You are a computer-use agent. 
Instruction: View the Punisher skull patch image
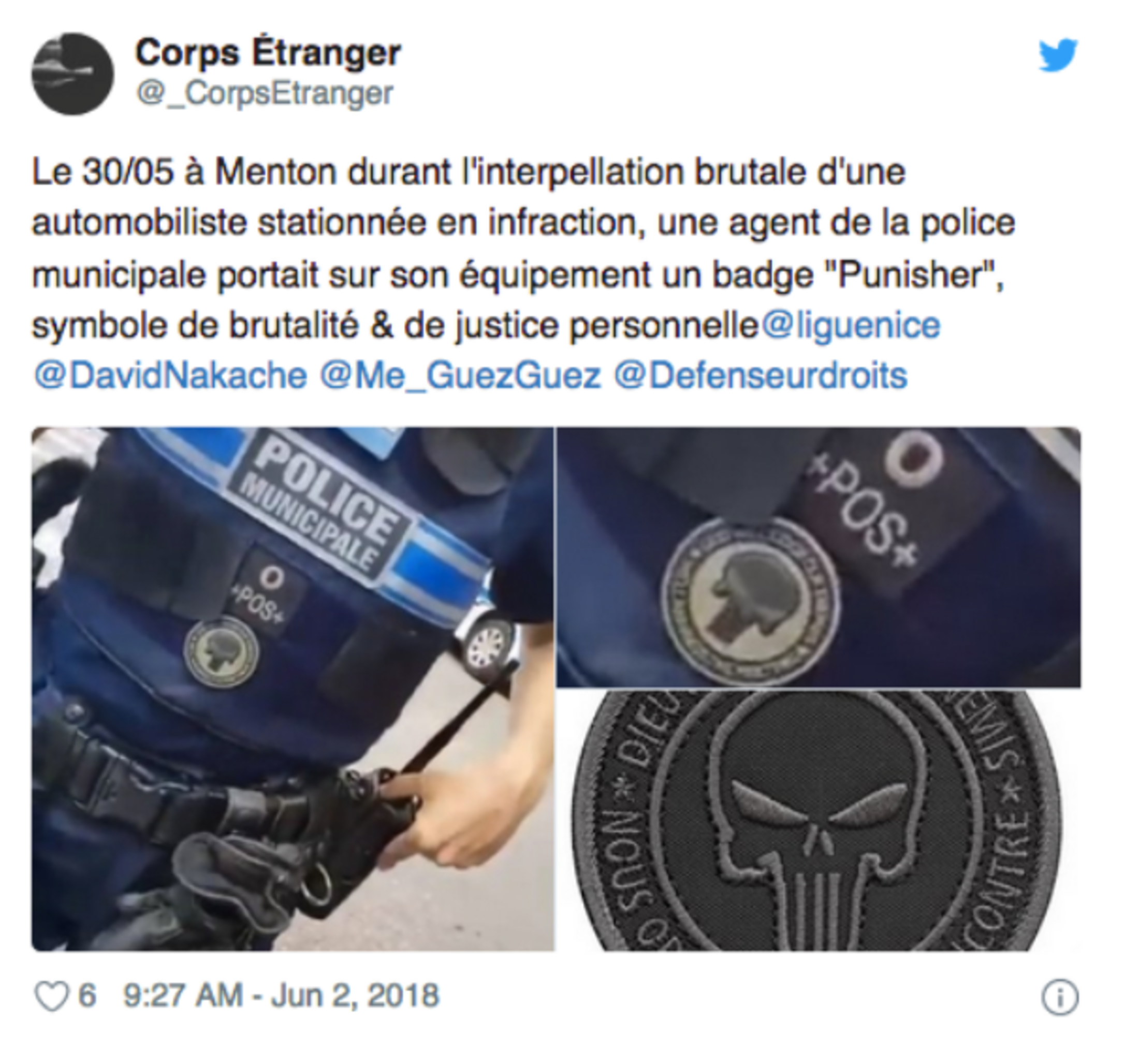tap(819, 821)
